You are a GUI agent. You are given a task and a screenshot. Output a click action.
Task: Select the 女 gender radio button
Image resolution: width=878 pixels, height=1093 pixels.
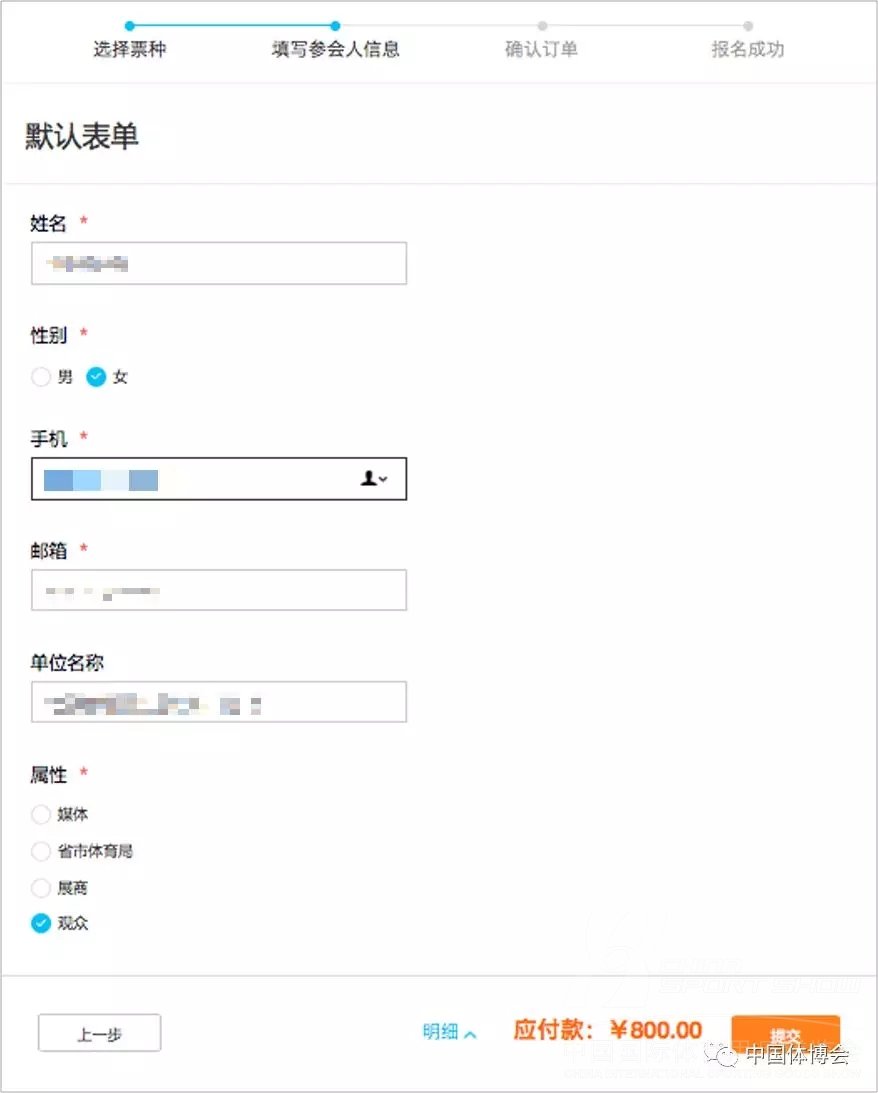[96, 377]
